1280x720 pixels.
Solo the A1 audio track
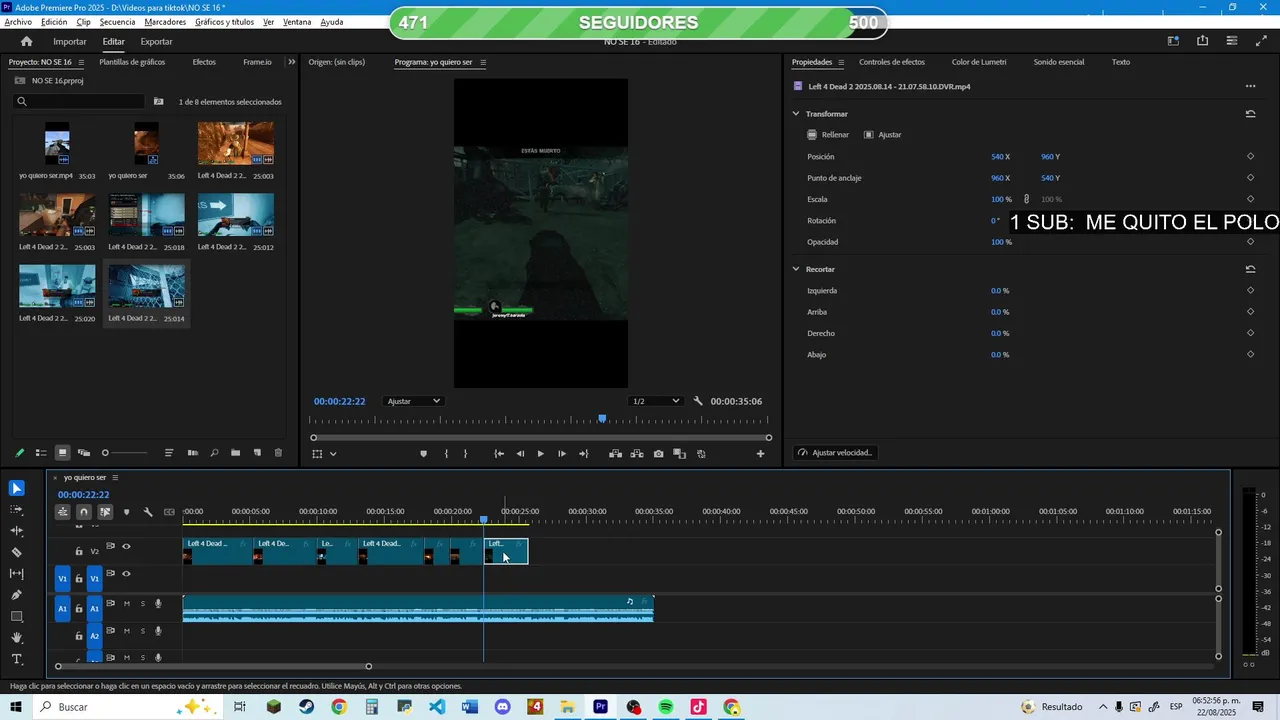point(142,603)
